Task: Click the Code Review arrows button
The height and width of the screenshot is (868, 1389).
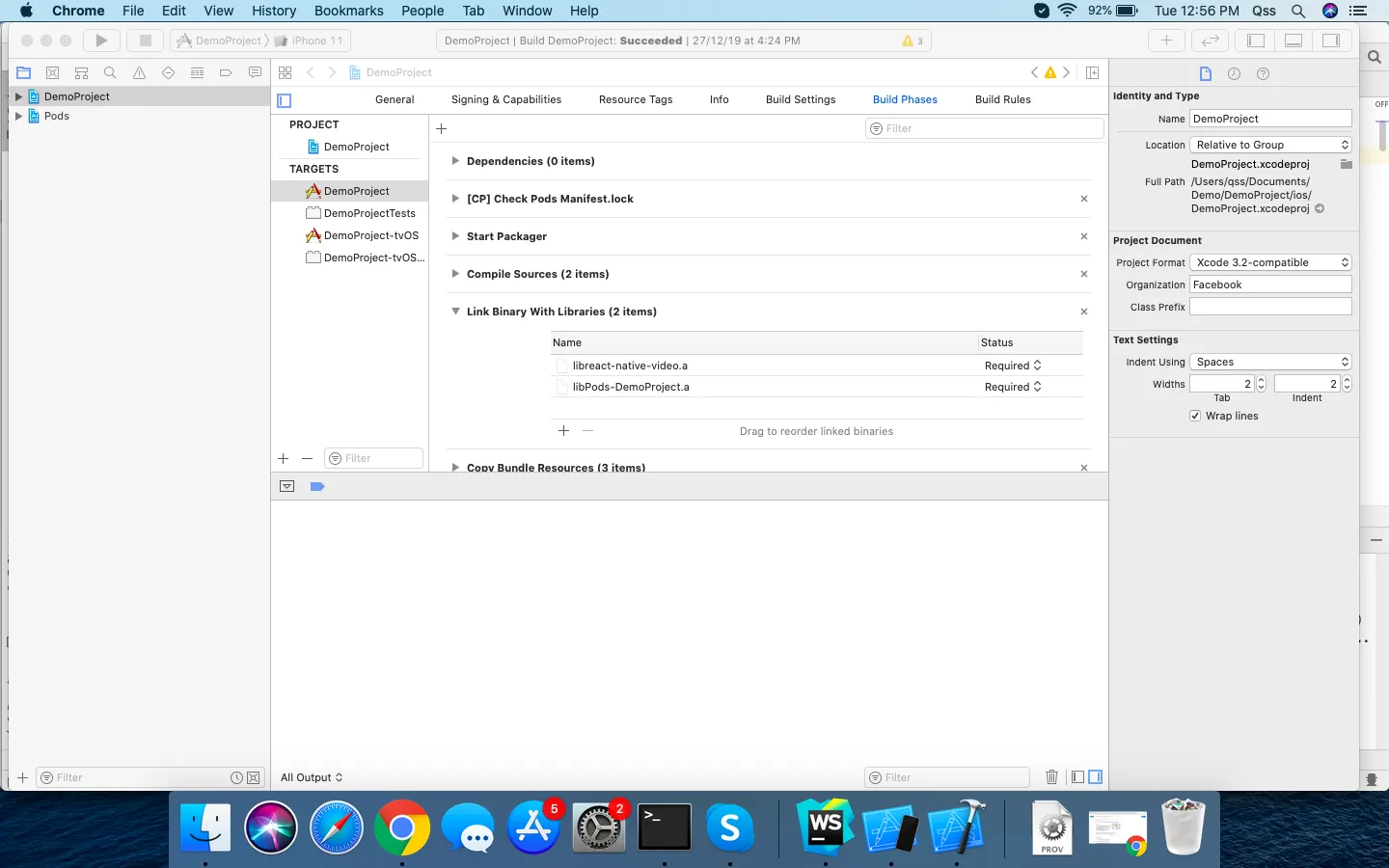Action: pyautogui.click(x=1210, y=41)
